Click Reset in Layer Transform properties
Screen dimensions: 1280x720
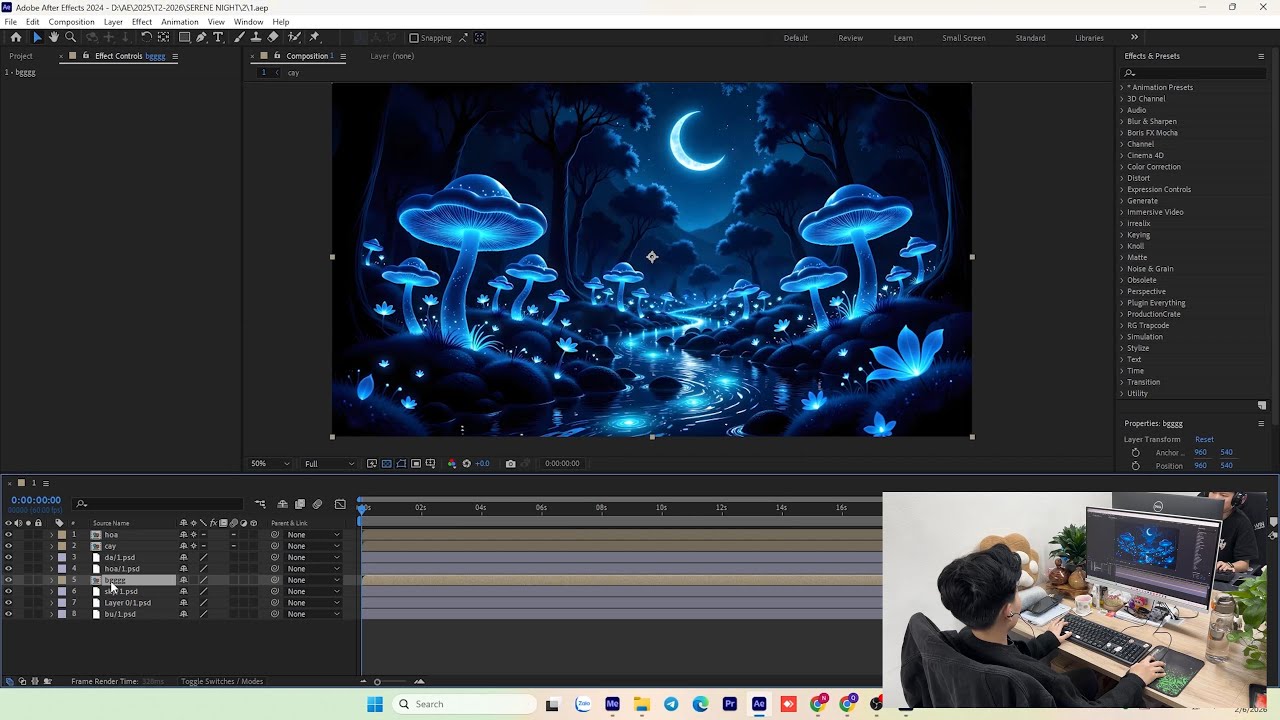(1204, 440)
